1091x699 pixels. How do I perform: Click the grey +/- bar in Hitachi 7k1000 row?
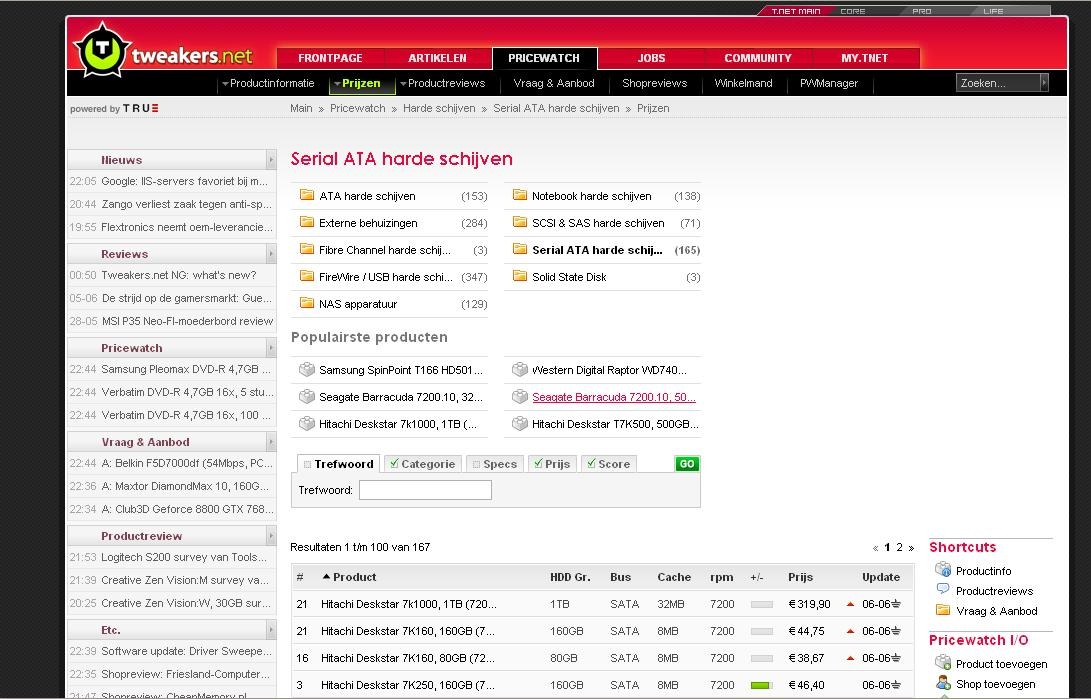(762, 604)
